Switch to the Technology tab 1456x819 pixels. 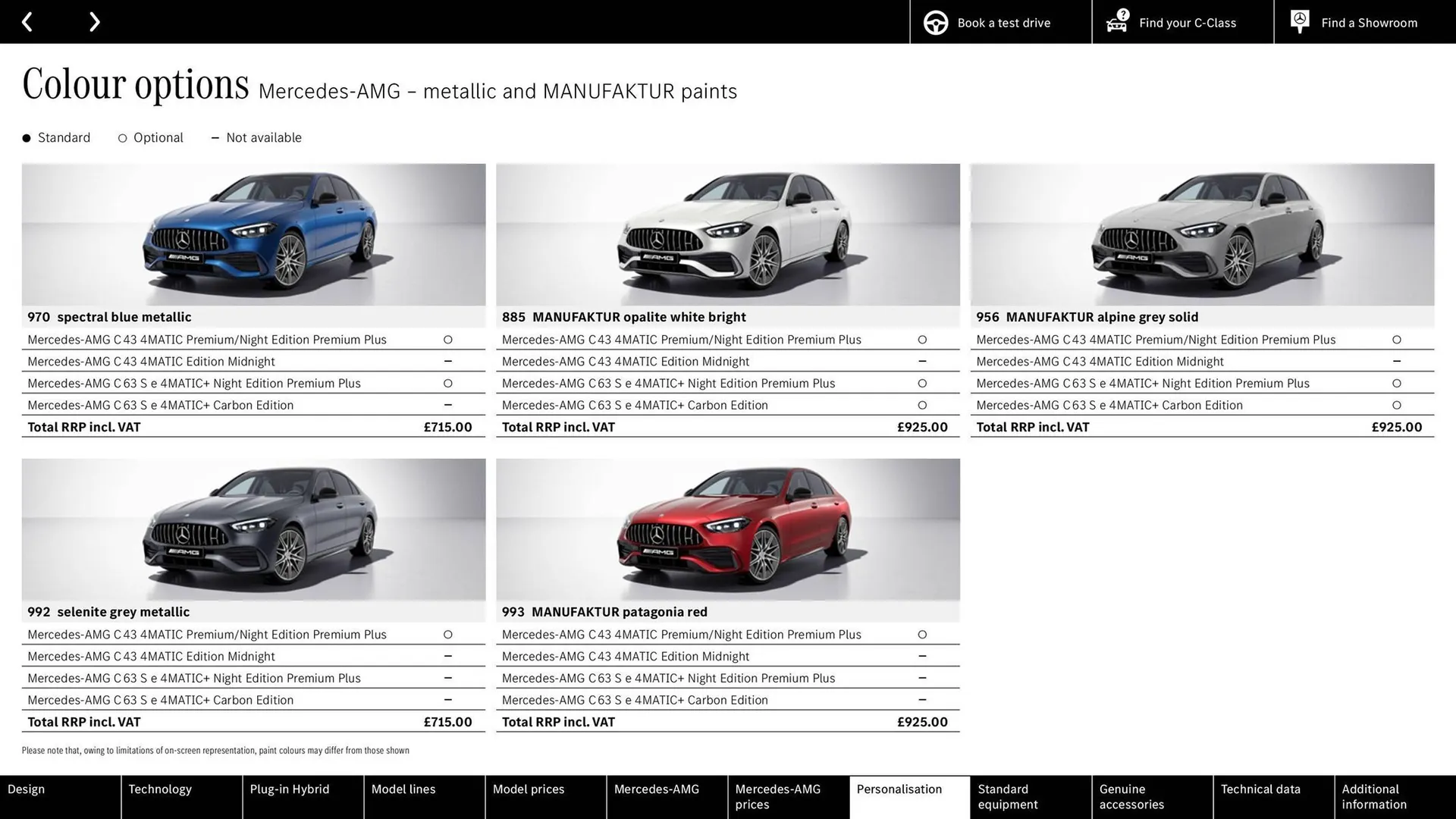pyautogui.click(x=160, y=789)
